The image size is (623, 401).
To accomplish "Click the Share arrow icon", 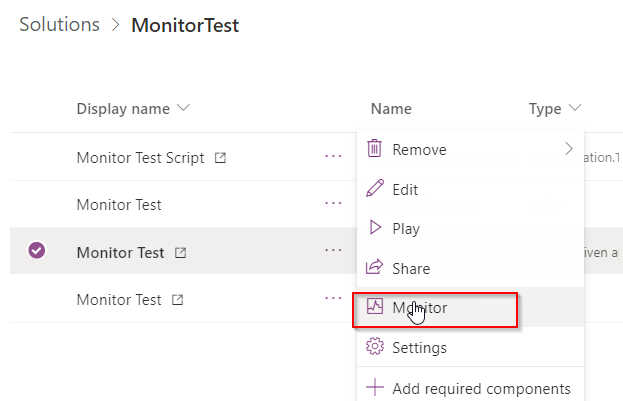I will tap(374, 267).
